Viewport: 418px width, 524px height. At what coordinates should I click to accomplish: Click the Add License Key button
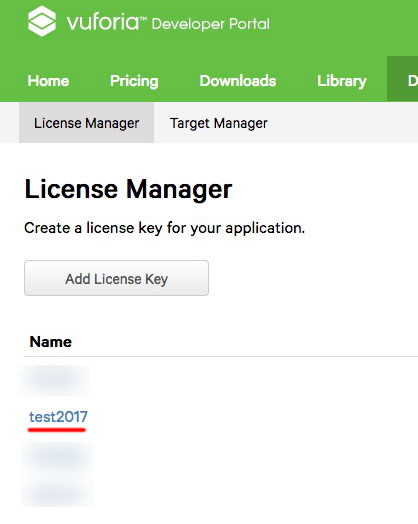116,278
